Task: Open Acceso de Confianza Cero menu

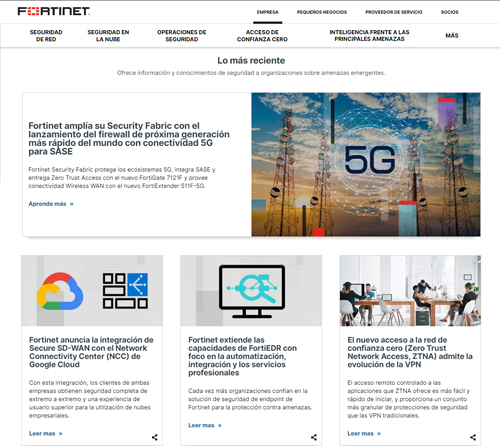Action: (262, 36)
